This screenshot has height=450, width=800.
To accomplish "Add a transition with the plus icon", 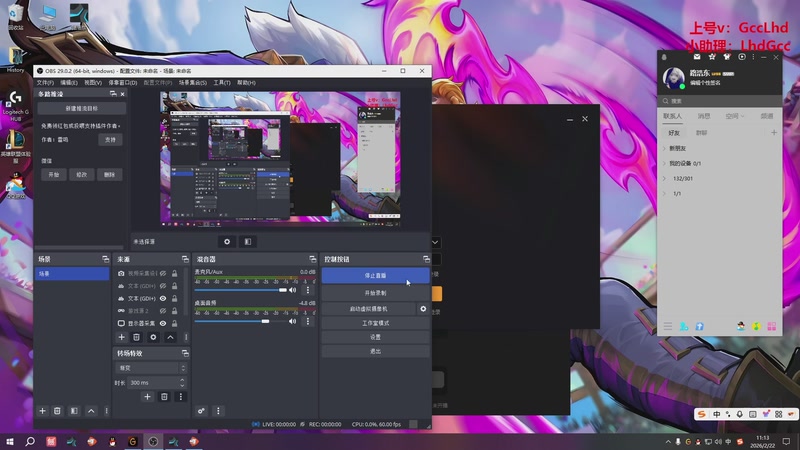I will (x=147, y=396).
